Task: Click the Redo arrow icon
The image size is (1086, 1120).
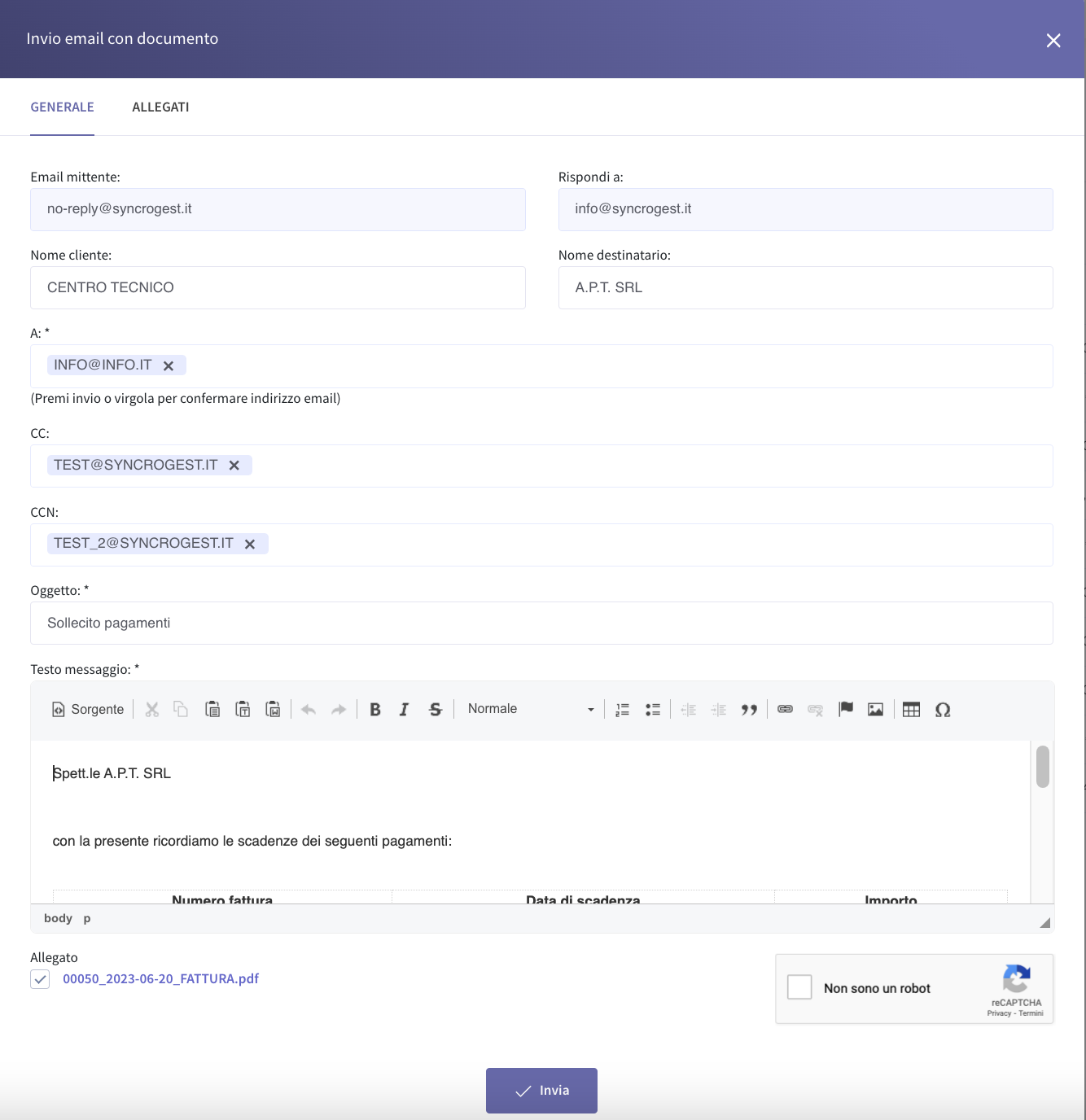Action: tap(339, 710)
